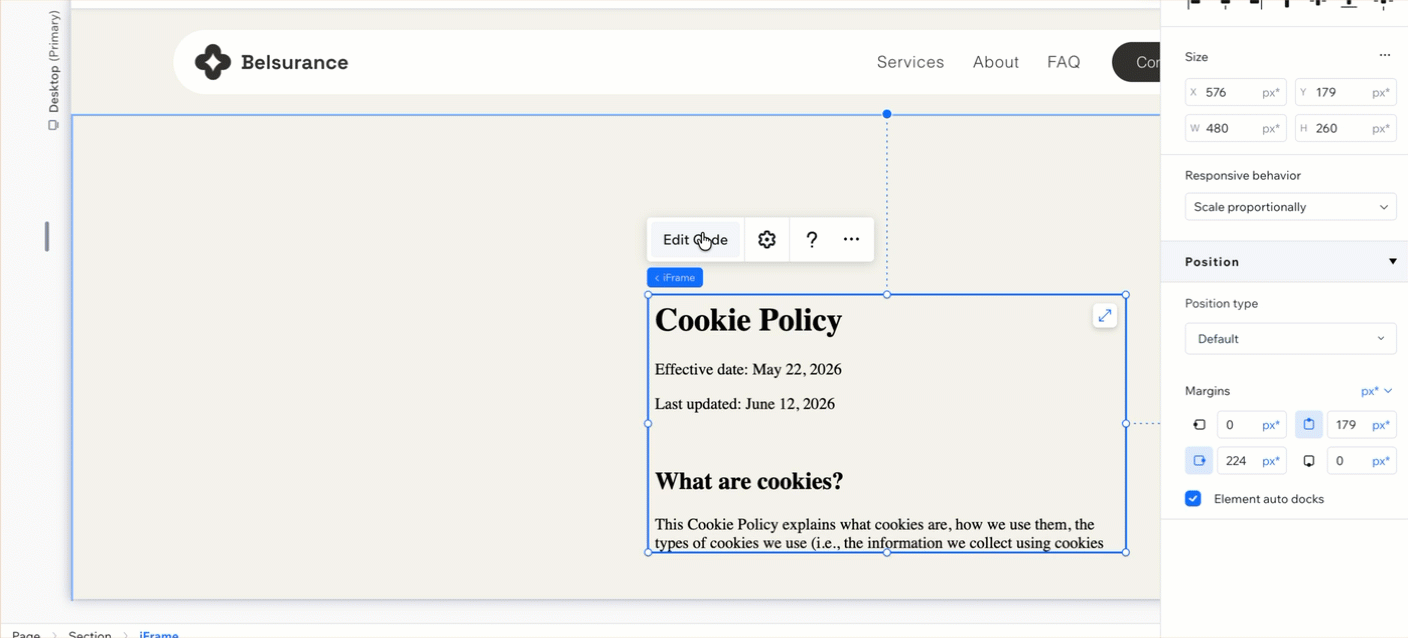Click the Belsurance logo icon

(212, 62)
